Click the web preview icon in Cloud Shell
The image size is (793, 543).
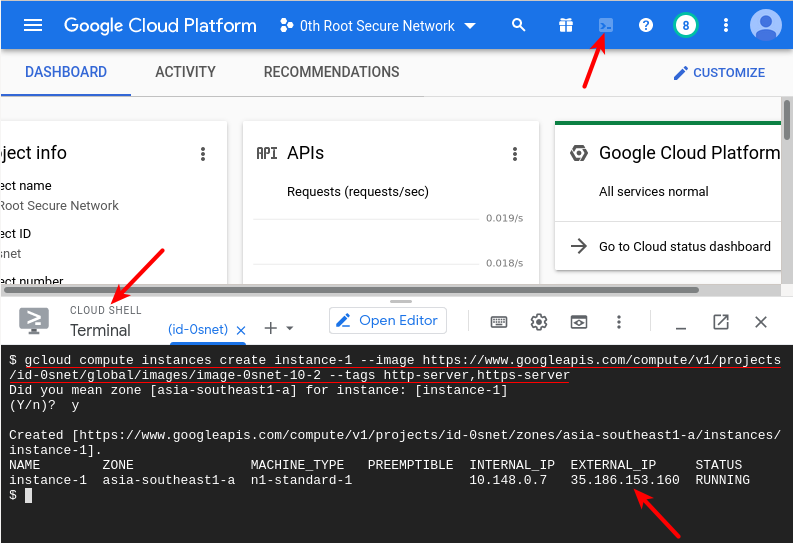[578, 322]
